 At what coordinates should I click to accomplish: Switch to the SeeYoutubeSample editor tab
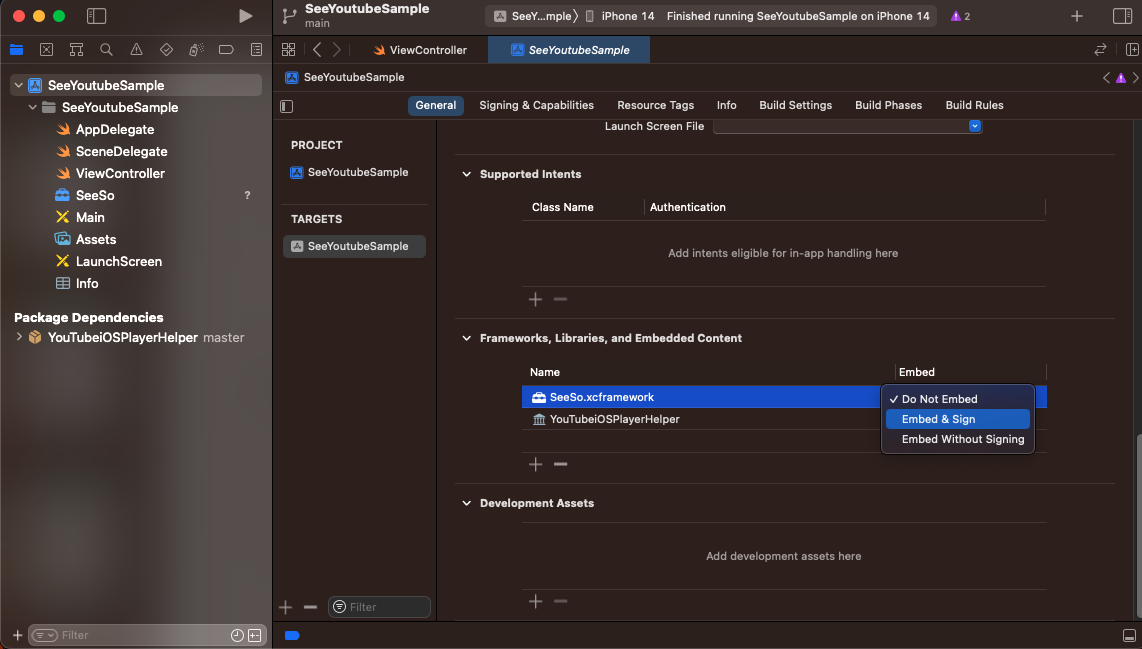[569, 50]
